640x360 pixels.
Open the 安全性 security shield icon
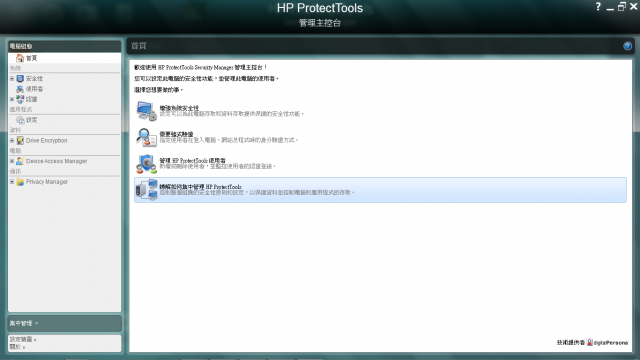click(20, 78)
